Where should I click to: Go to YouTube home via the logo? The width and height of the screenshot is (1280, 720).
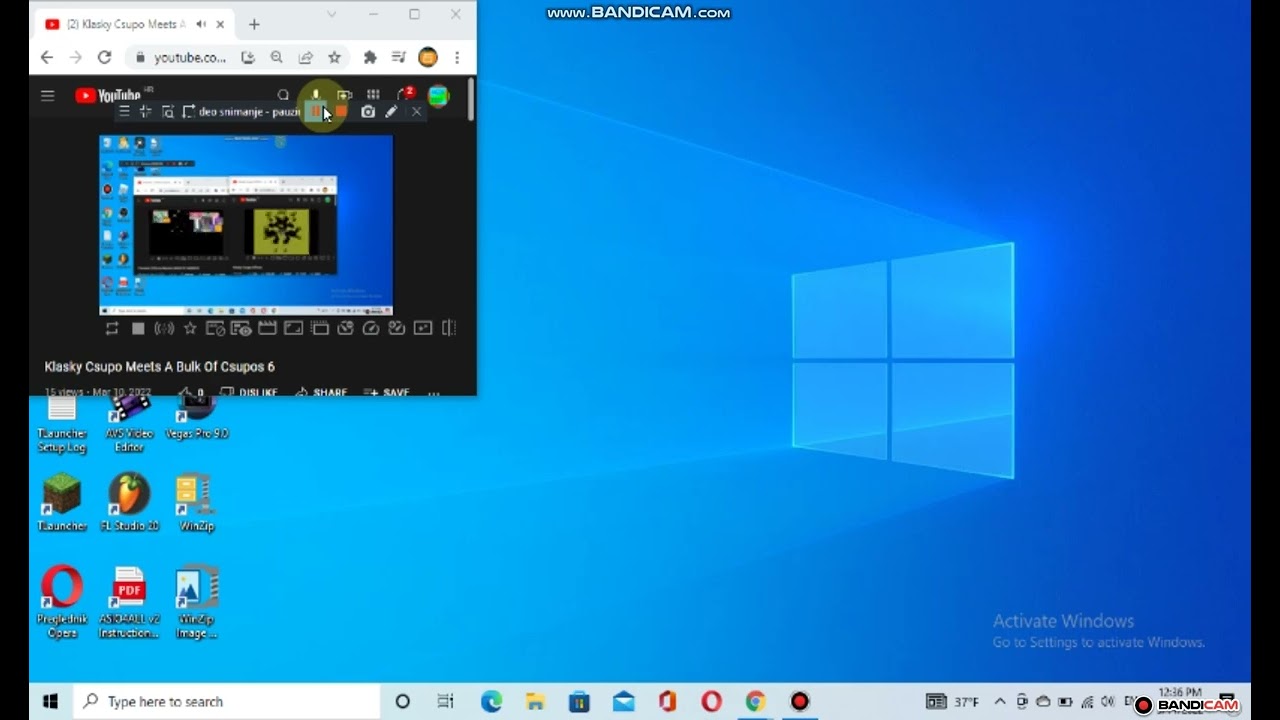click(108, 96)
